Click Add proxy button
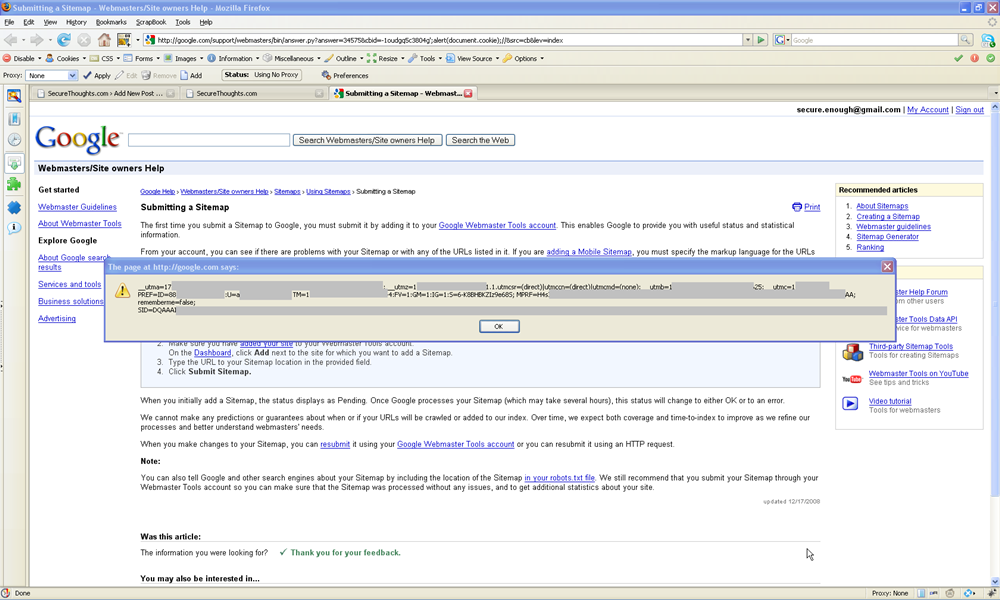 pyautogui.click(x=191, y=75)
